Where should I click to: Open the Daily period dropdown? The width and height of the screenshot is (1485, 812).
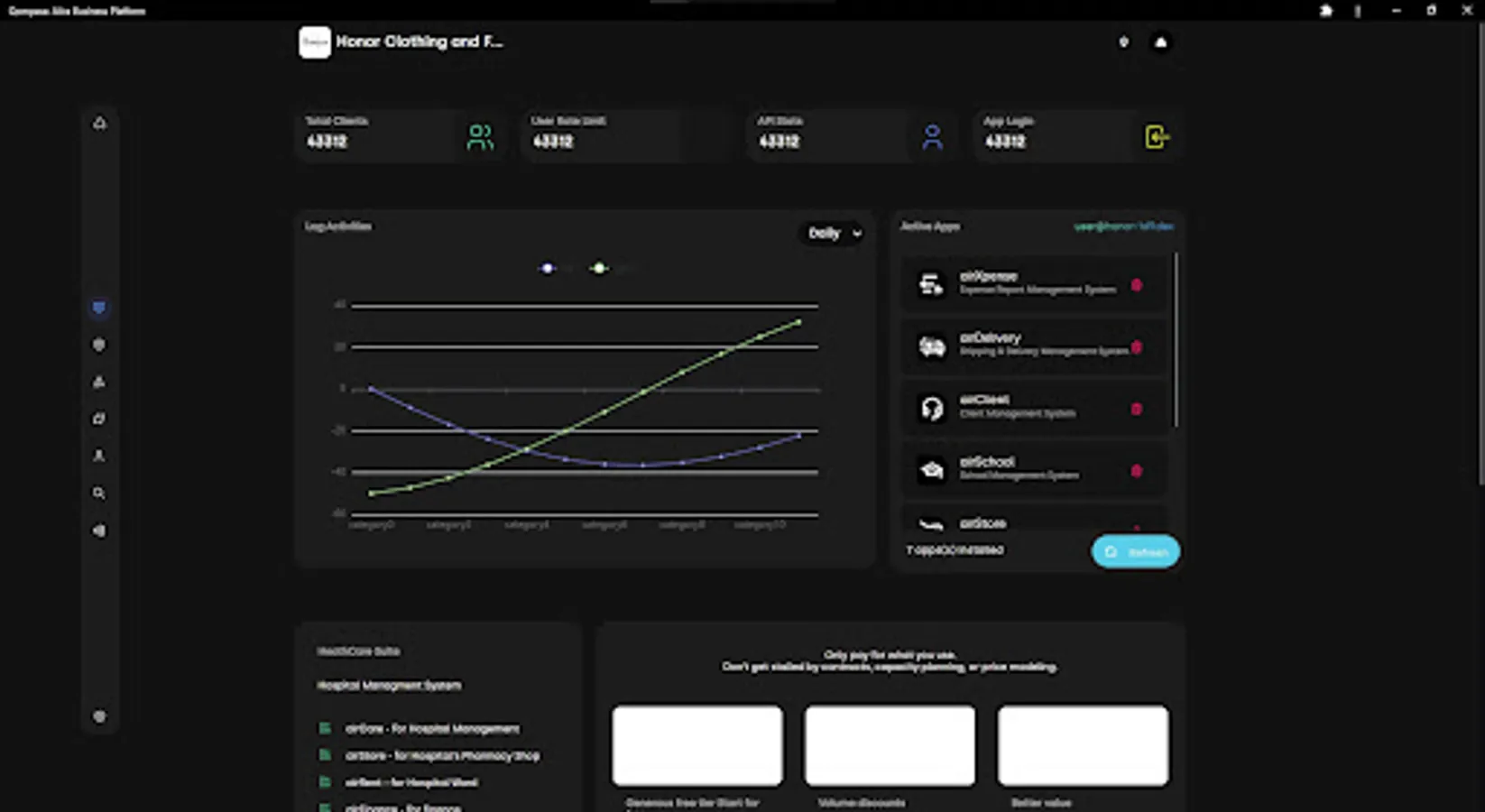pos(834,233)
